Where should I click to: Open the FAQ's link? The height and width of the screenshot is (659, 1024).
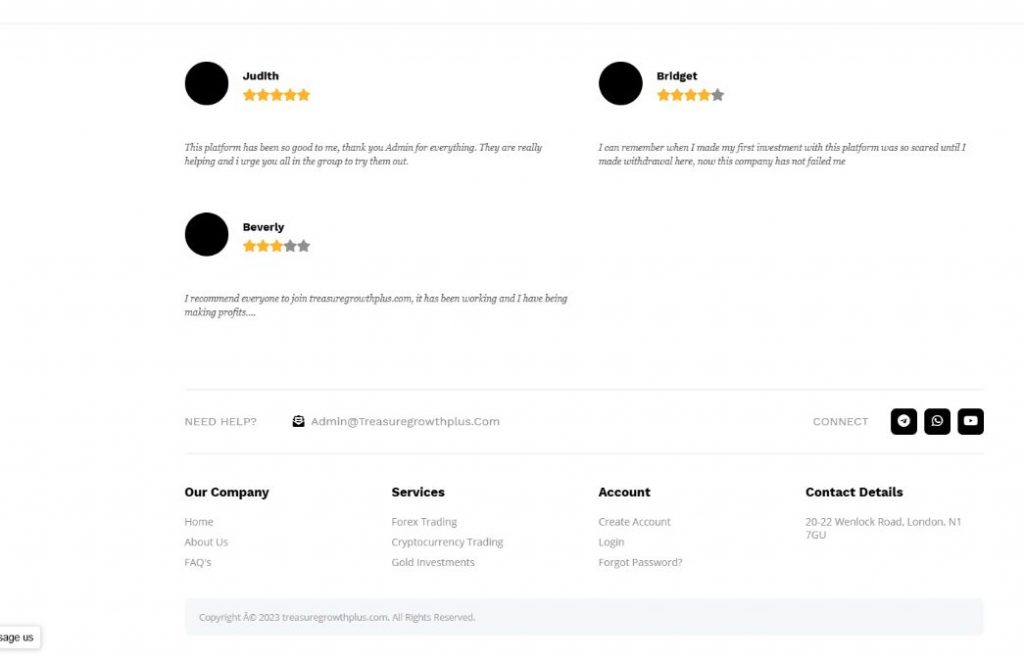198,562
